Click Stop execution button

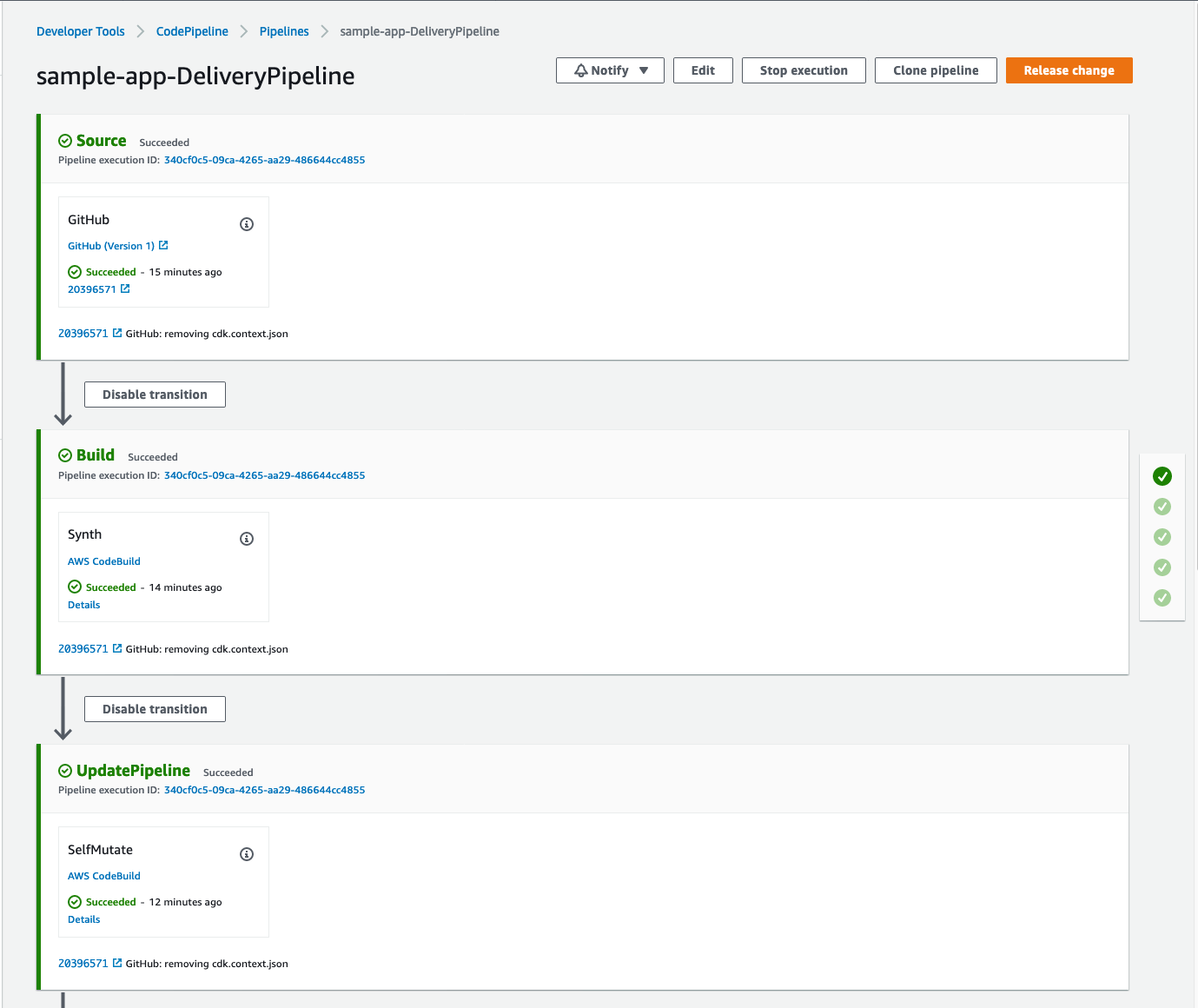pyautogui.click(x=804, y=70)
